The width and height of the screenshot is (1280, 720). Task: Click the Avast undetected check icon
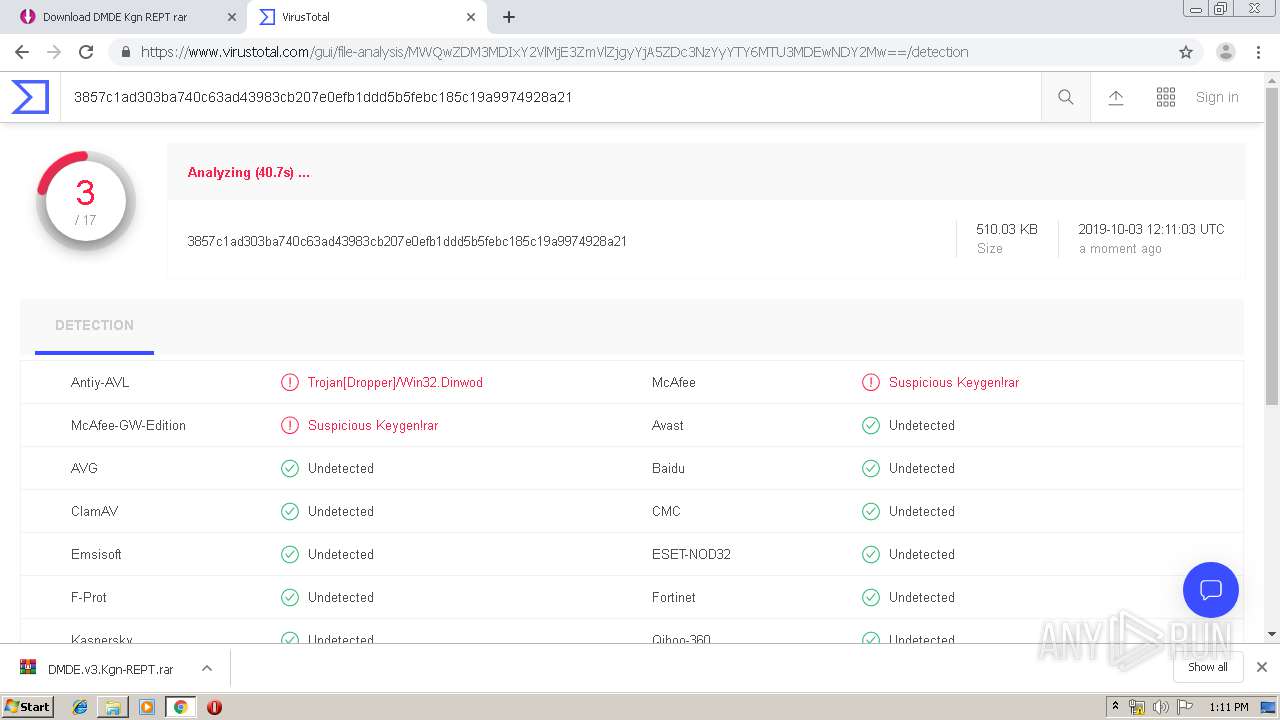tap(871, 425)
